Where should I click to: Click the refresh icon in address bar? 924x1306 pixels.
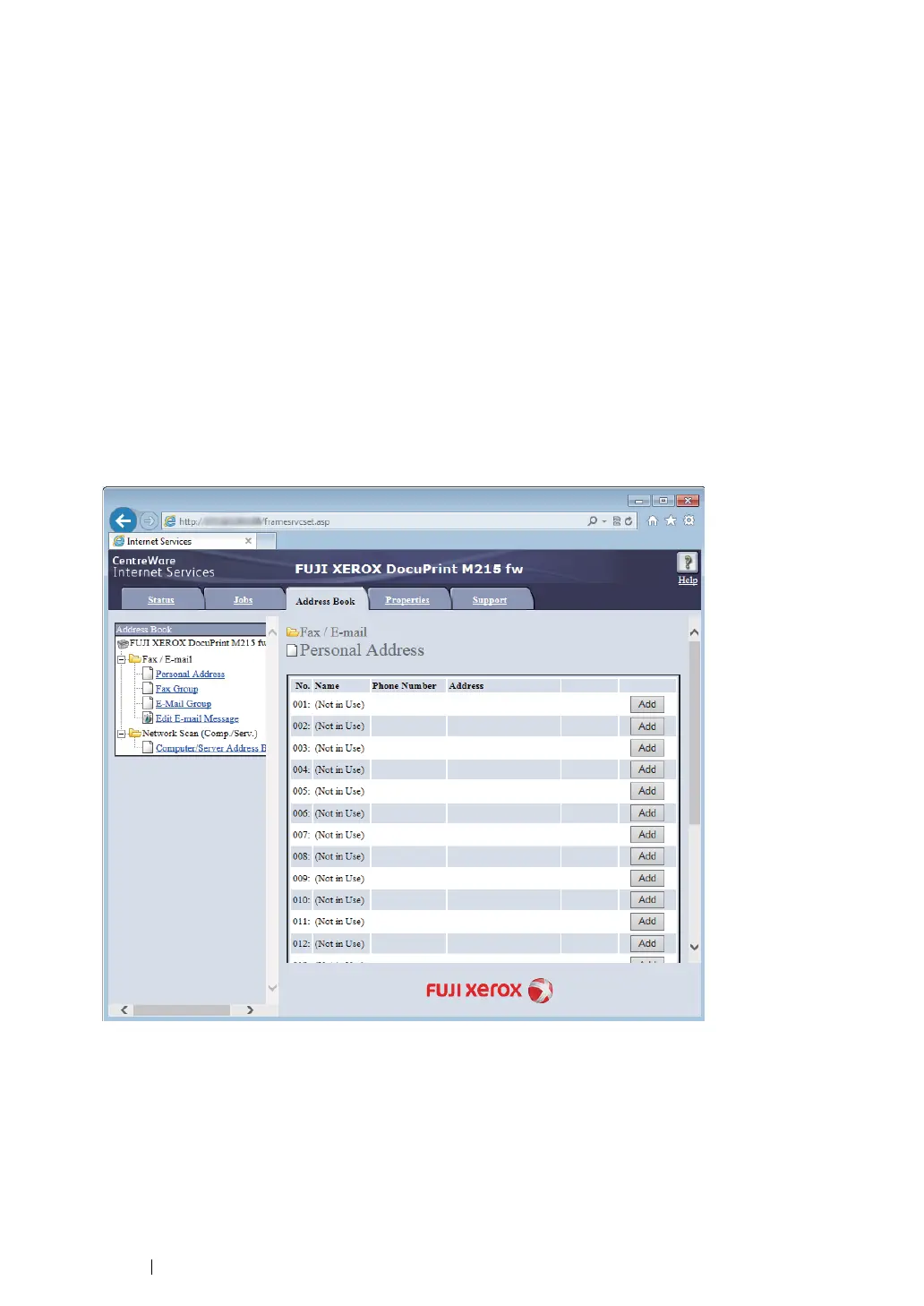pyautogui.click(x=629, y=520)
